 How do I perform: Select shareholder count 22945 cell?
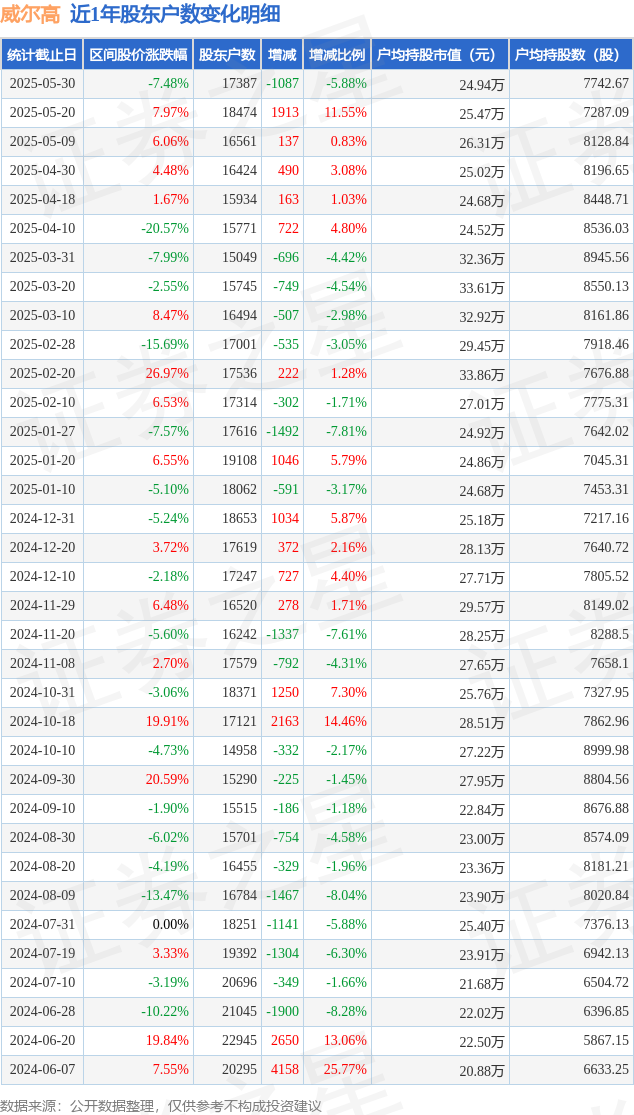239,1041
